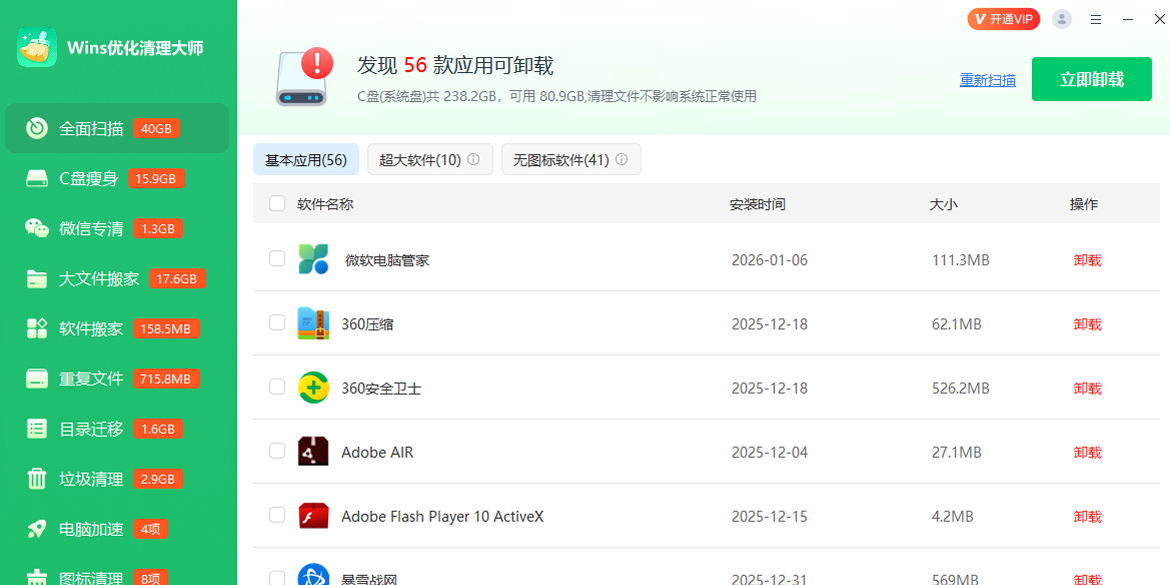Open the hamburger menu icon

[x=1096, y=18]
